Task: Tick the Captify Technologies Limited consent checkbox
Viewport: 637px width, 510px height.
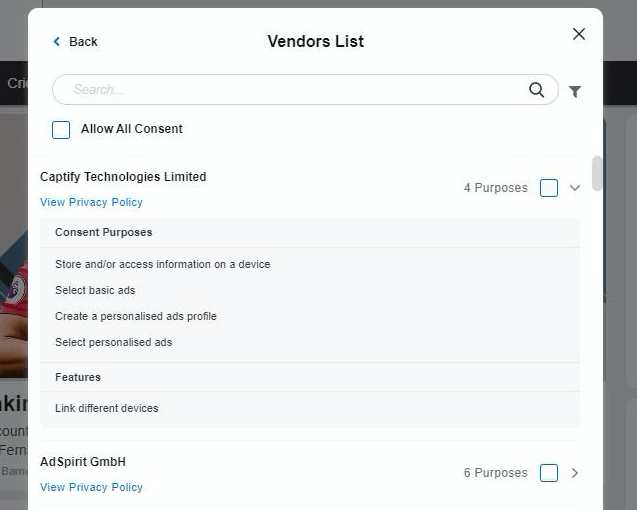Action: [549, 188]
